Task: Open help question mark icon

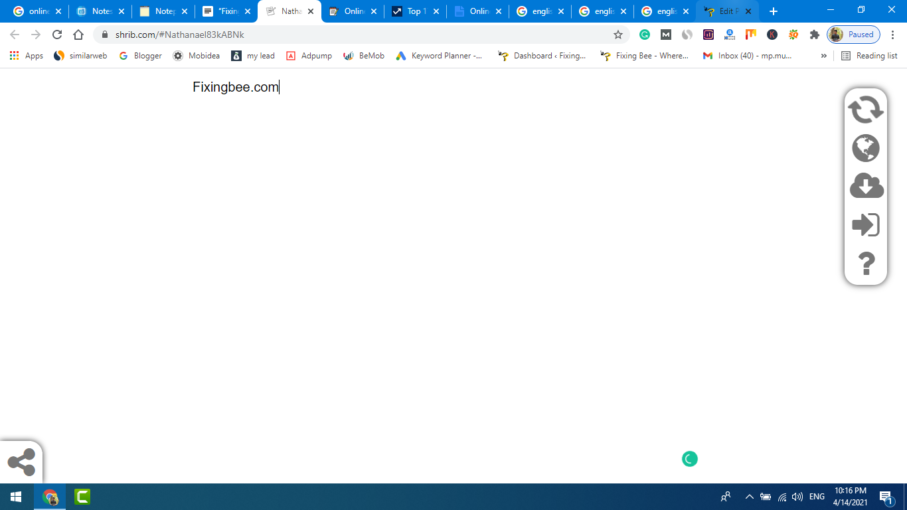Action: (866, 264)
